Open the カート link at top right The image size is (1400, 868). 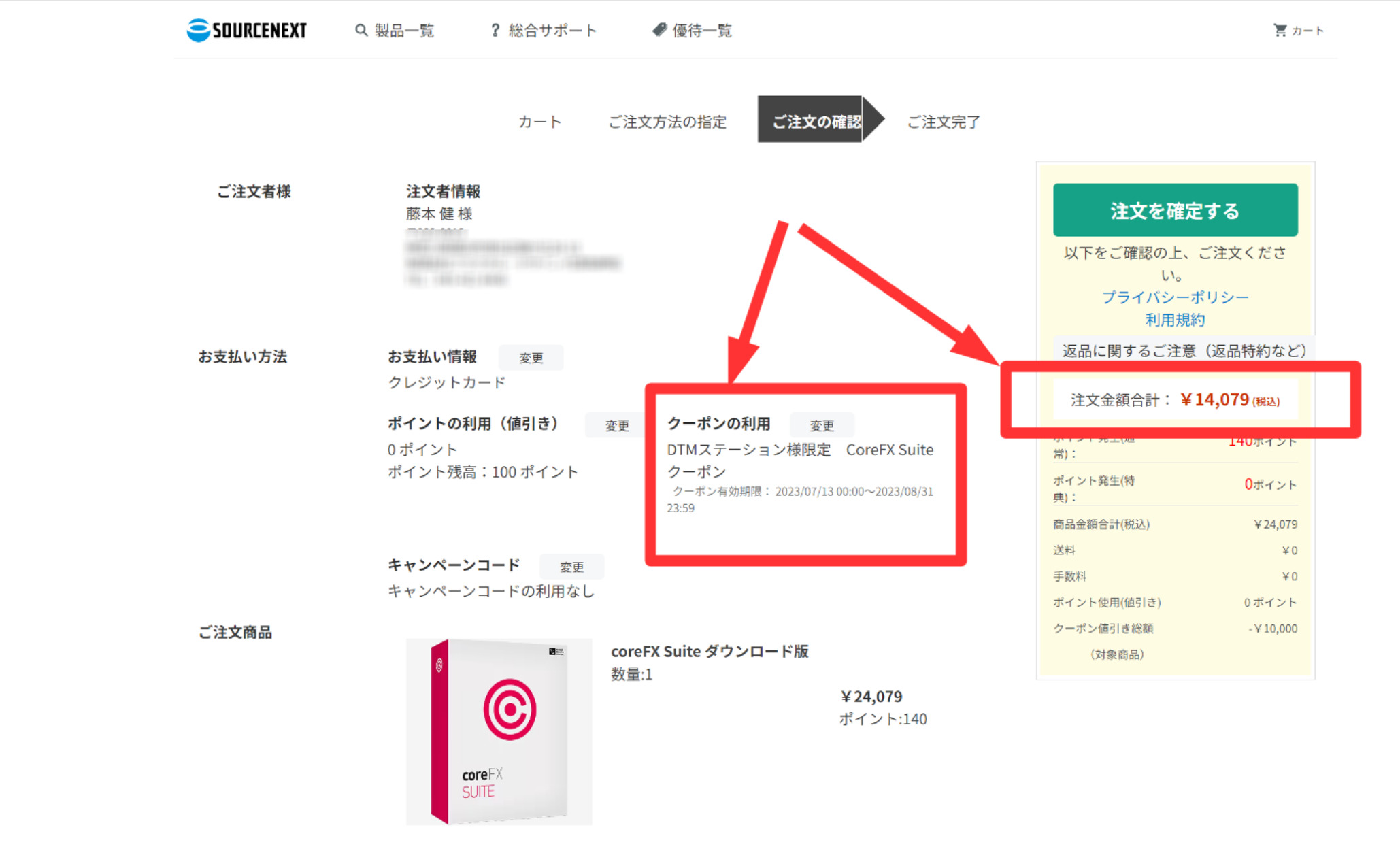(x=1307, y=31)
